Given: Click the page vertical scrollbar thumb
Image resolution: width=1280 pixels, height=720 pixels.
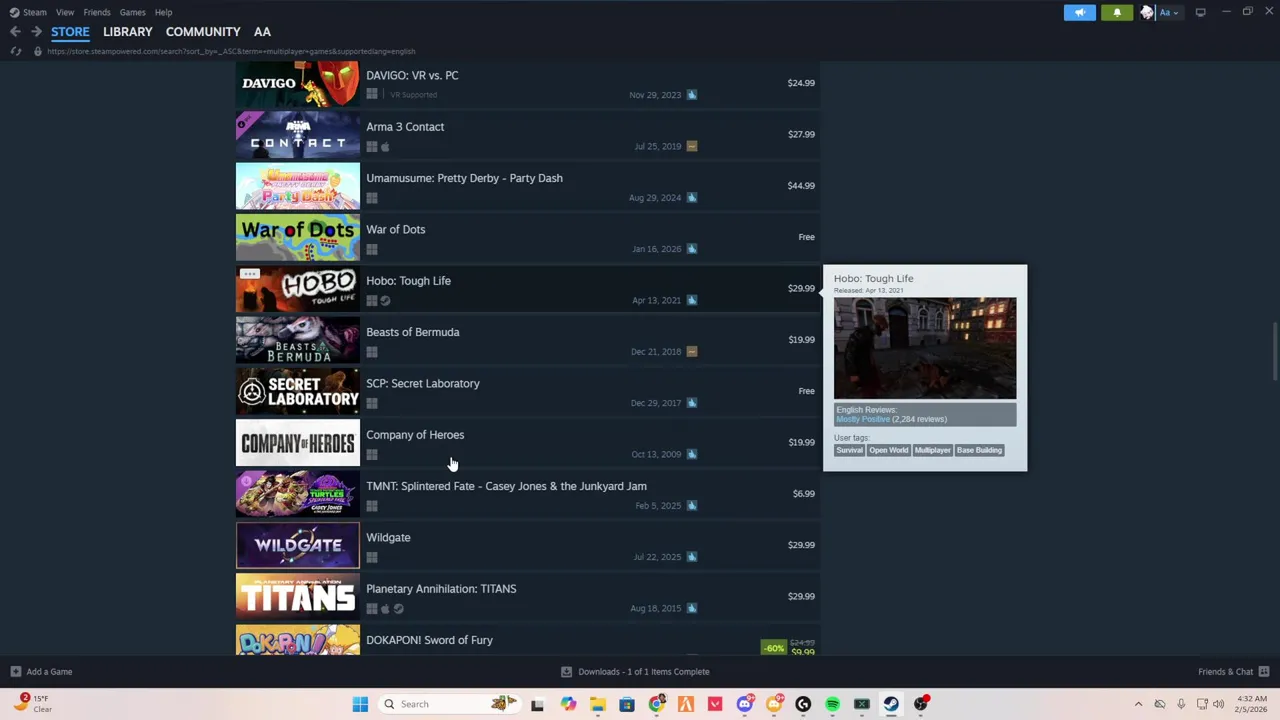Looking at the screenshot, I should point(1274,352).
